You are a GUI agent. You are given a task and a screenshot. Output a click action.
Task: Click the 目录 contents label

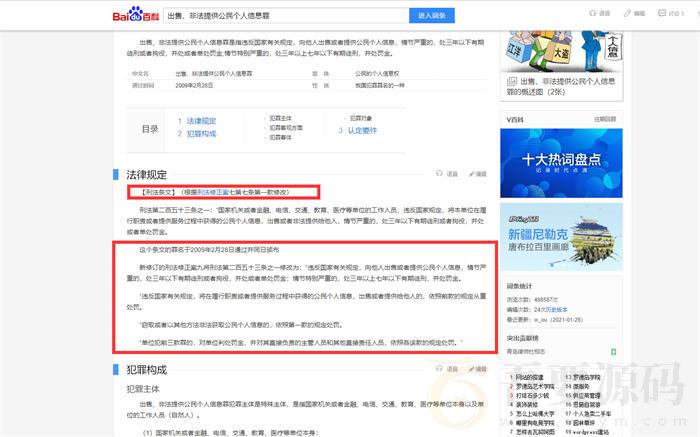(150, 129)
